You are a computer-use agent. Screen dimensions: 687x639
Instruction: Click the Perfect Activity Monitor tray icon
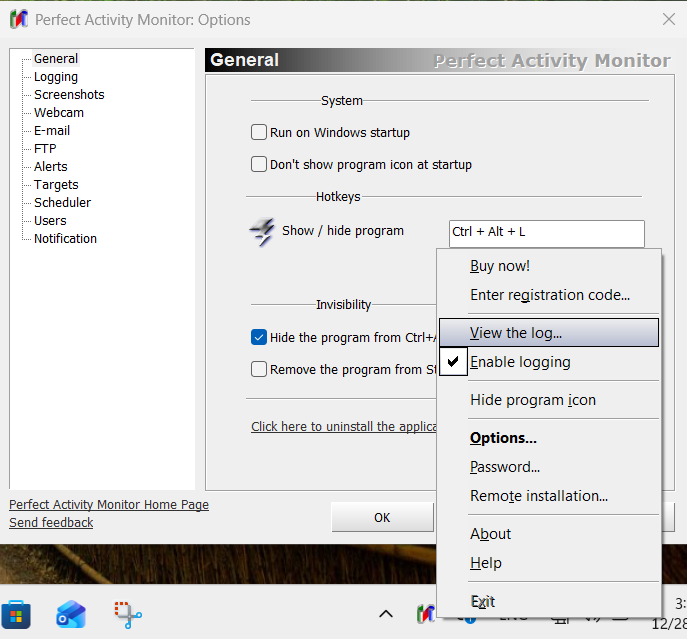[x=427, y=613]
